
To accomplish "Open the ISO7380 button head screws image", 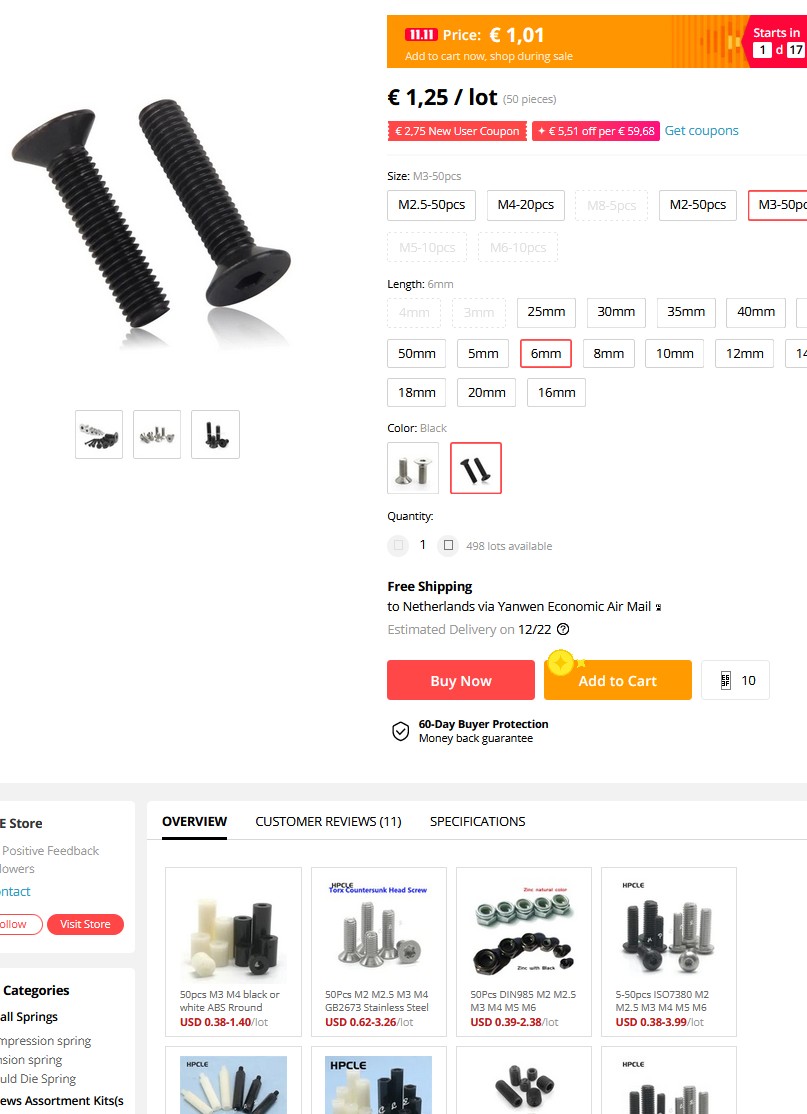I will (669, 930).
